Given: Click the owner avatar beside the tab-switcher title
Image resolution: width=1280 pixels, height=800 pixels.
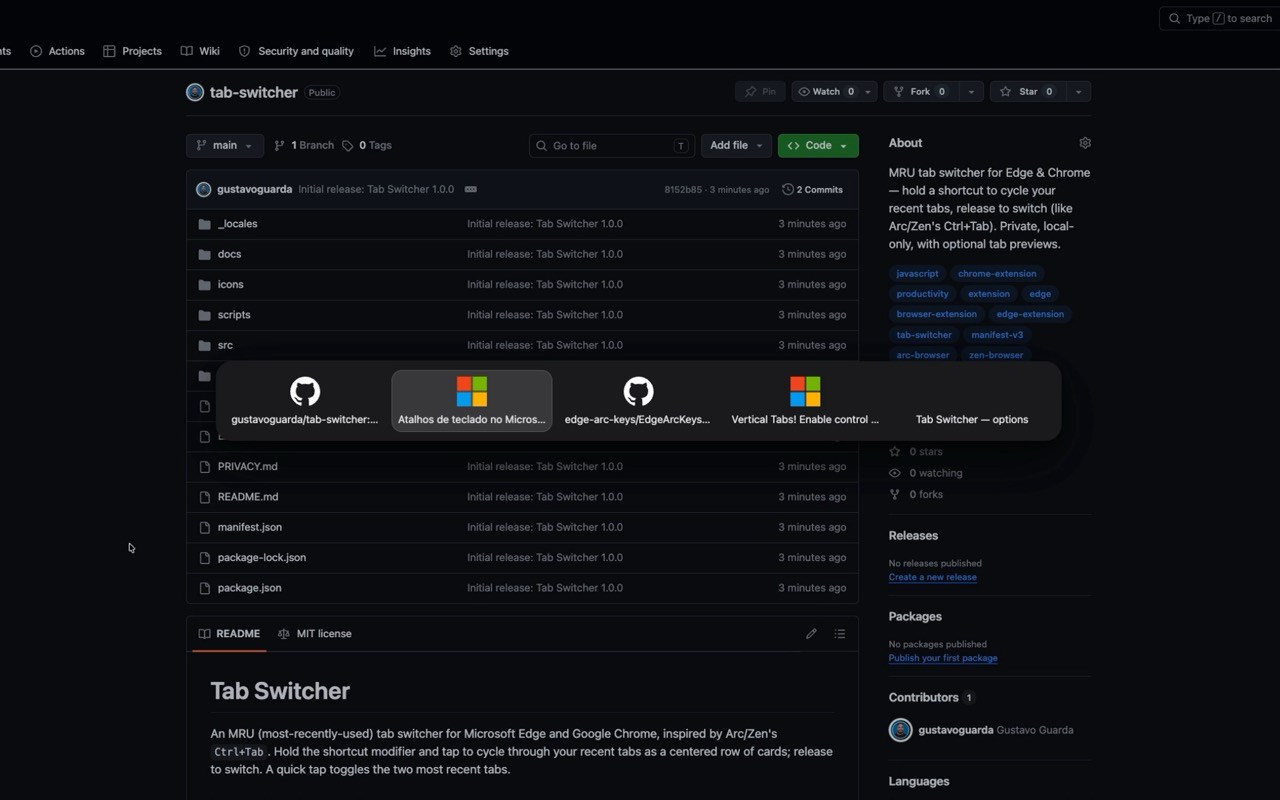Looking at the screenshot, I should pos(195,92).
